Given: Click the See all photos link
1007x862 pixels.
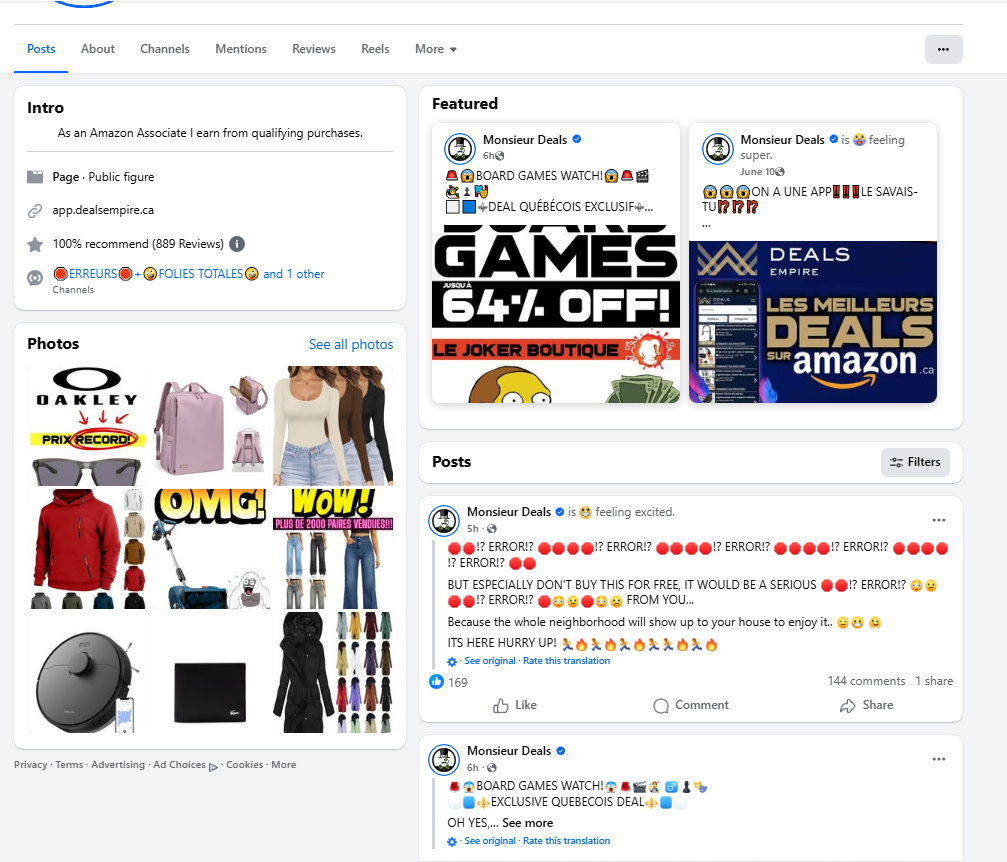Looking at the screenshot, I should [350, 345].
